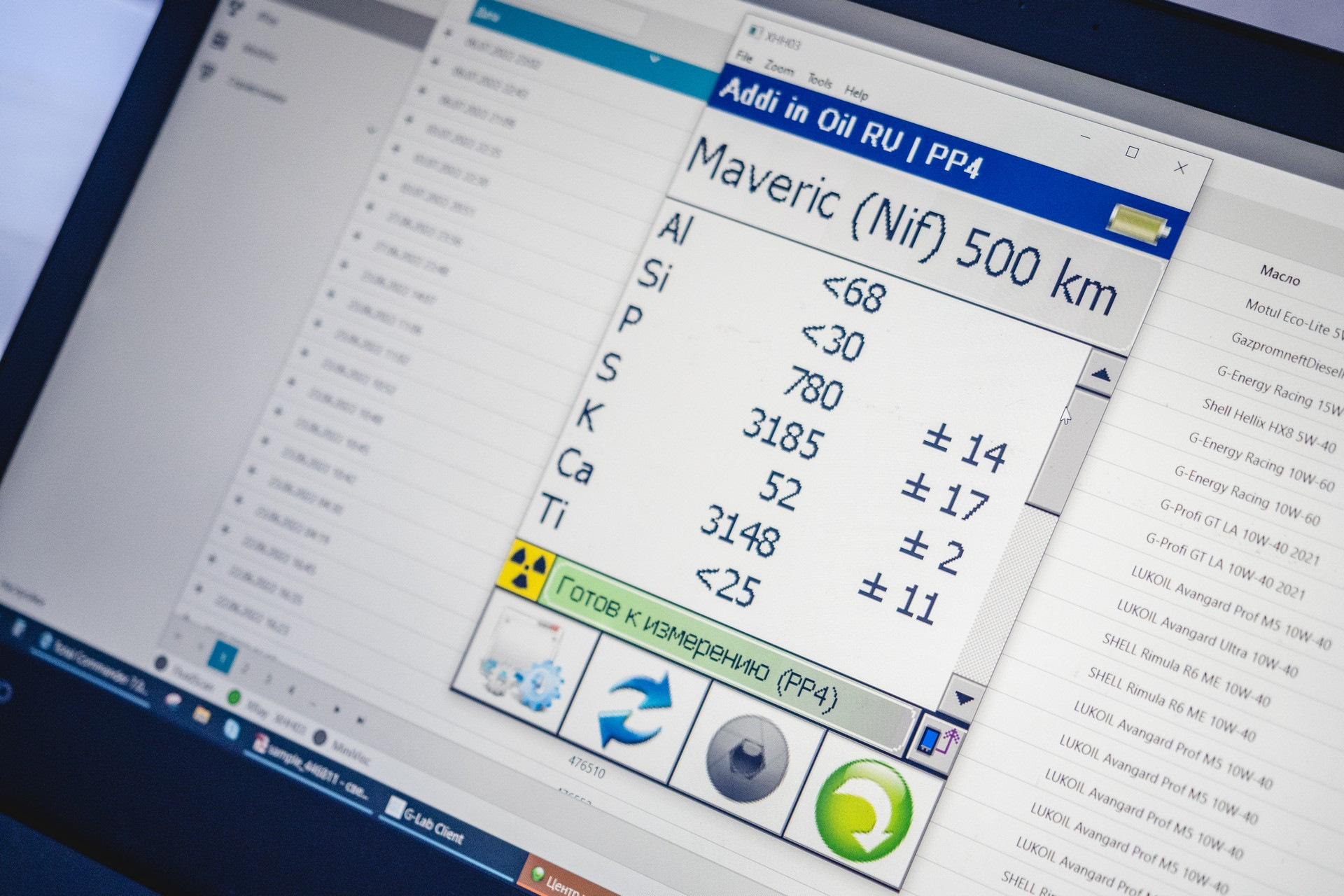Viewport: 1344px width, 896px height.
Task: Select the Shell Hellix HX8 5W-40 row
Action: point(1268,425)
